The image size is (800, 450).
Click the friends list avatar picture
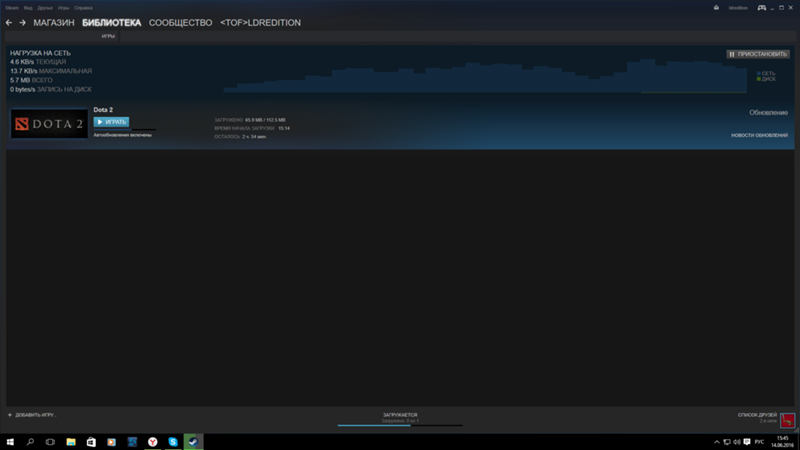(787, 420)
